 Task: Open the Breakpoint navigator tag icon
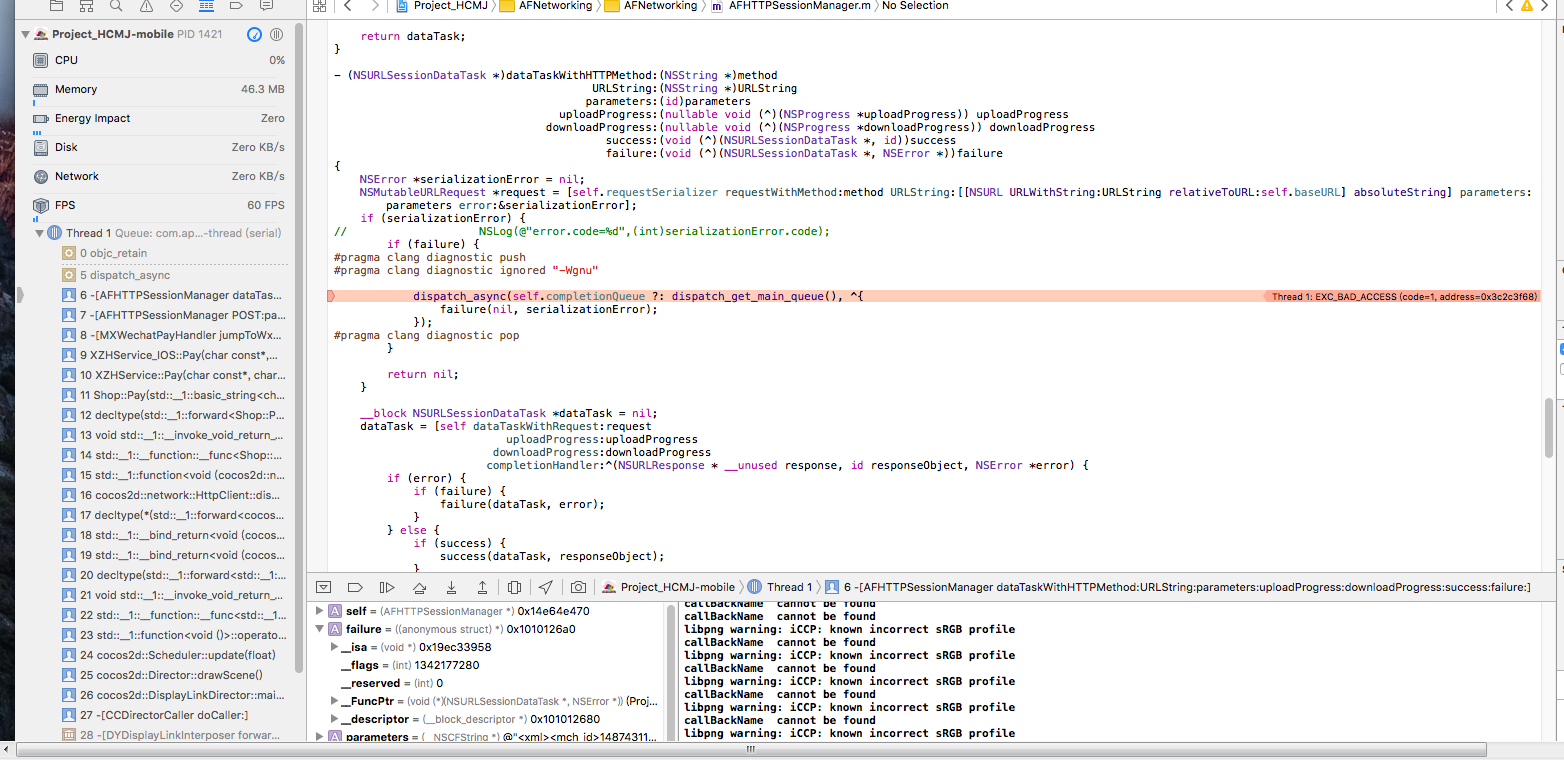pyautogui.click(x=237, y=5)
